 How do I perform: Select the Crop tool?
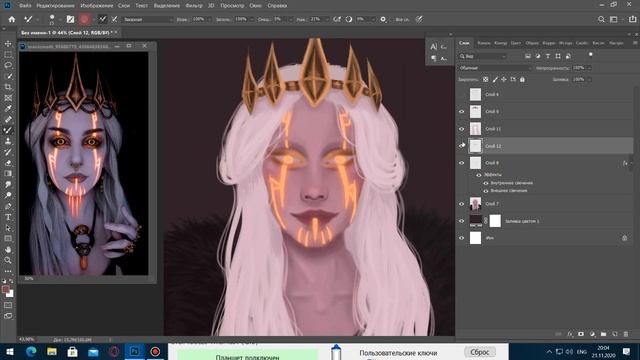coord(8,87)
